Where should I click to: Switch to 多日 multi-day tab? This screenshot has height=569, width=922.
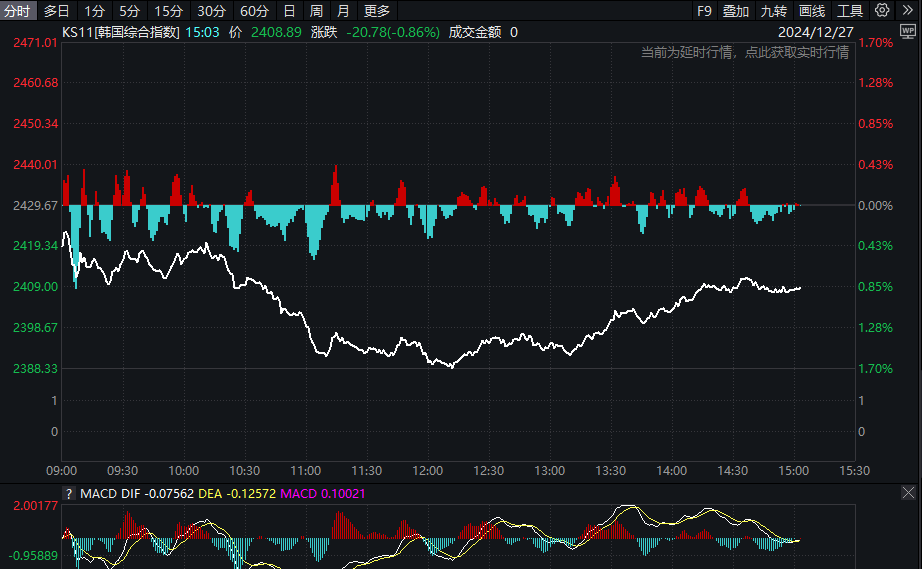(57, 11)
